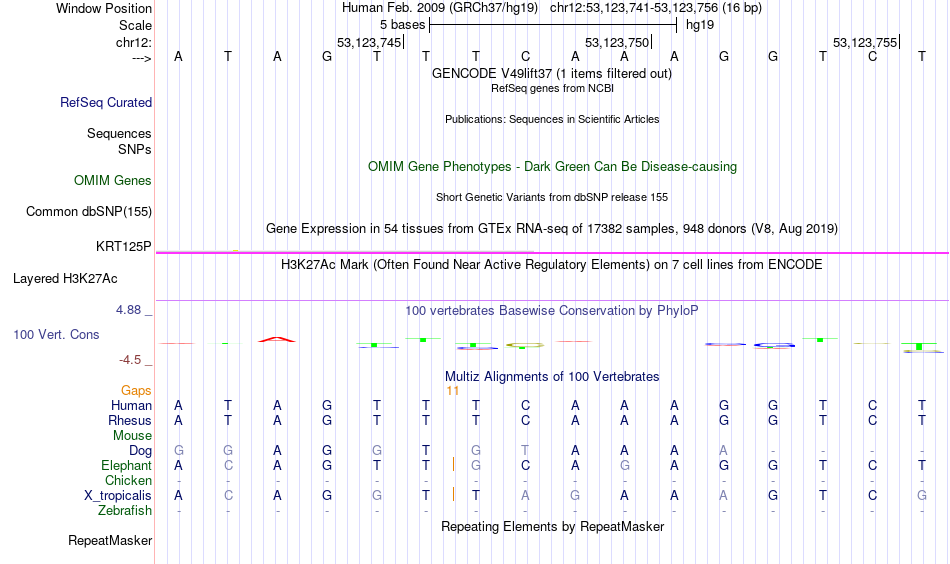The height and width of the screenshot is (564, 950).
Task: Click orange insertion bar in Elephant row
Action: coord(453,465)
